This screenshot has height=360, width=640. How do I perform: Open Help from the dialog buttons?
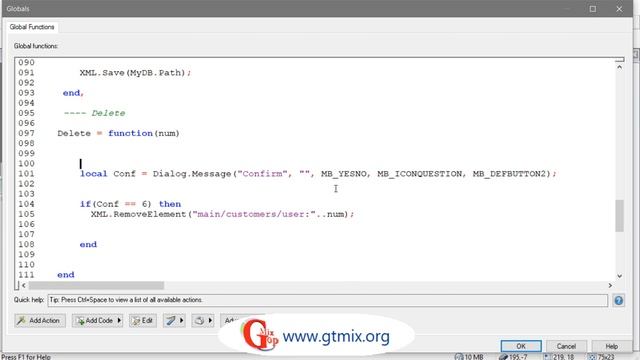(611, 346)
